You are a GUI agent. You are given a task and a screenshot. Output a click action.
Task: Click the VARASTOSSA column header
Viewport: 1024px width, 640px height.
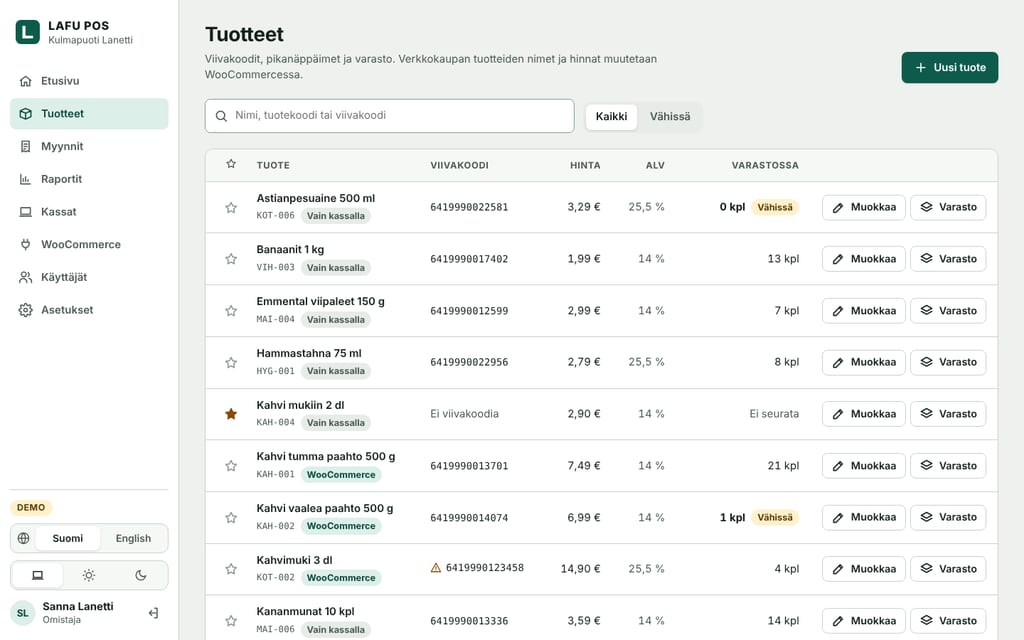click(x=765, y=165)
